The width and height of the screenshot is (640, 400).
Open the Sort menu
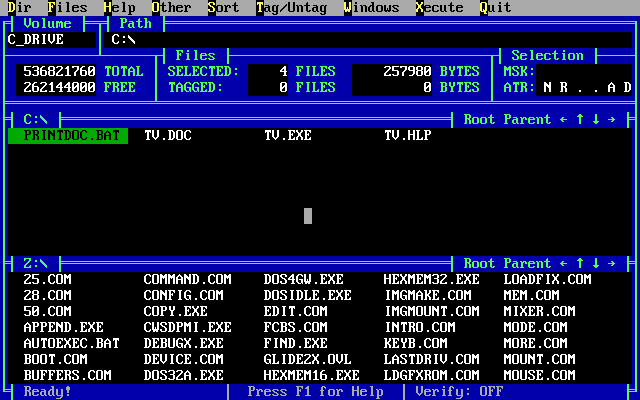tap(223, 7)
